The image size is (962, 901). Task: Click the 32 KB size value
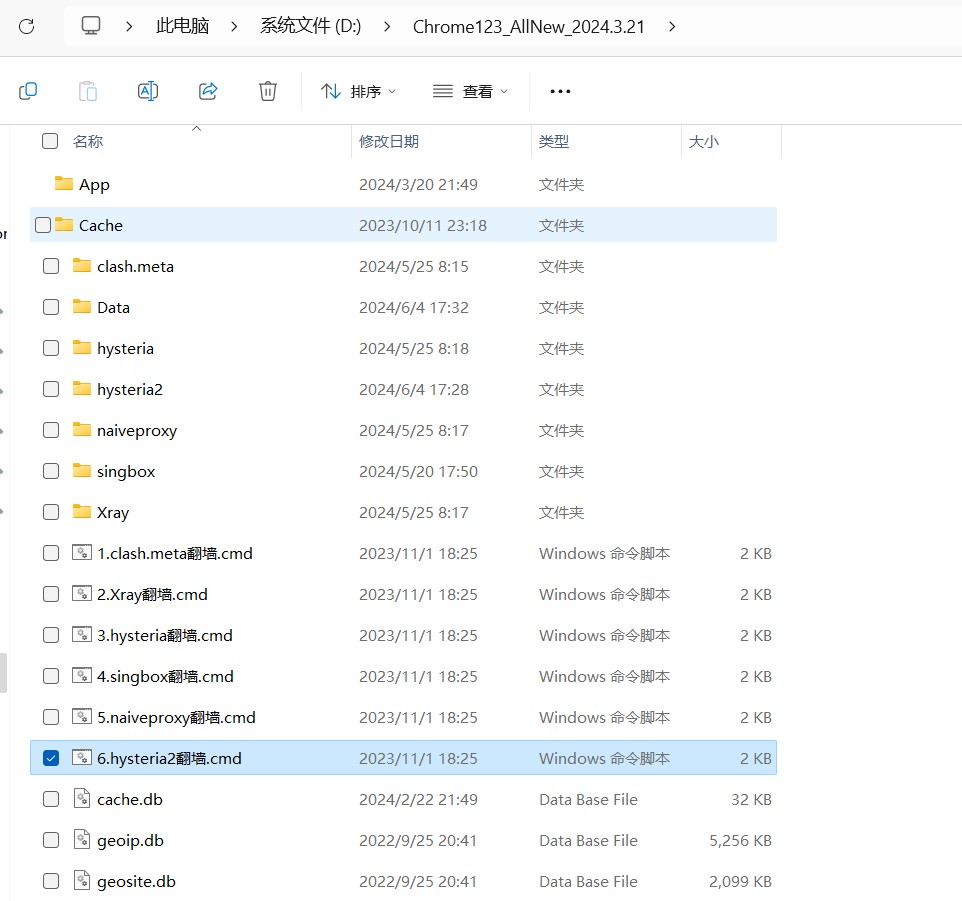tap(751, 799)
